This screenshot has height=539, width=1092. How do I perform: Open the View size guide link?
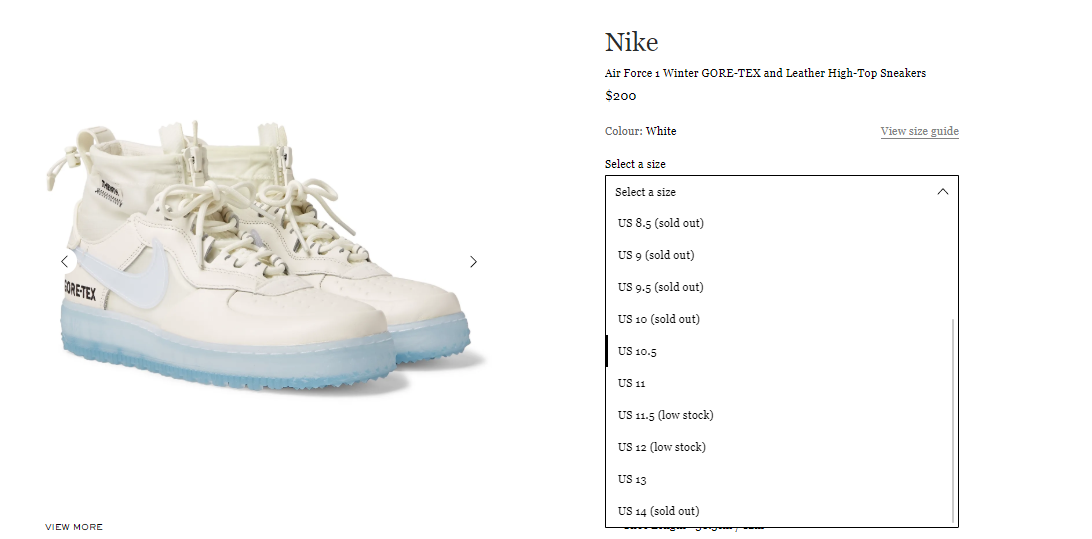tap(919, 131)
